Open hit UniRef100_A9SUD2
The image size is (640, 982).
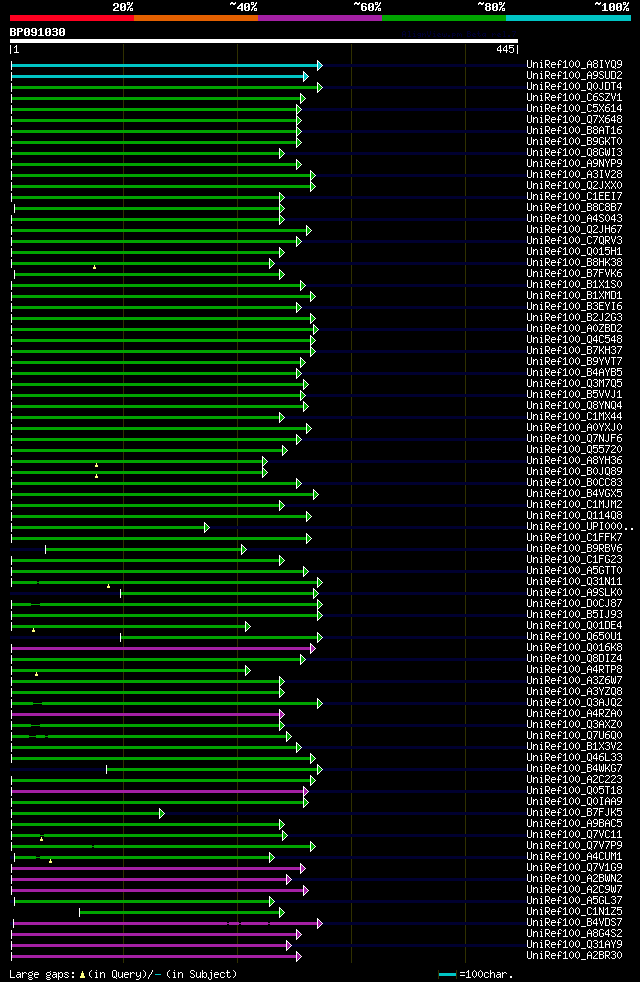(574, 76)
